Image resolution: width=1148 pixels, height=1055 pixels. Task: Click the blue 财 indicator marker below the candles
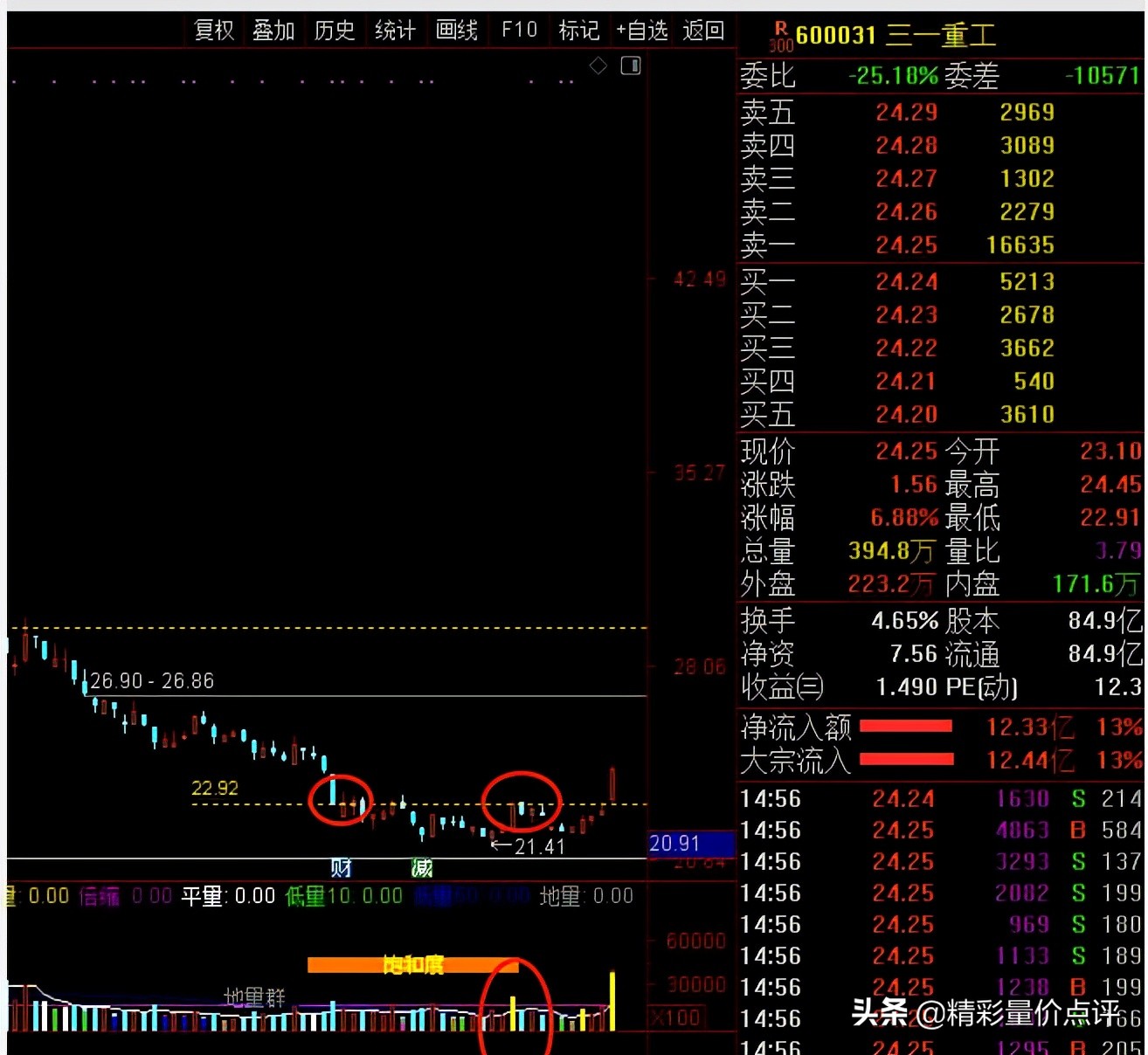pos(339,867)
